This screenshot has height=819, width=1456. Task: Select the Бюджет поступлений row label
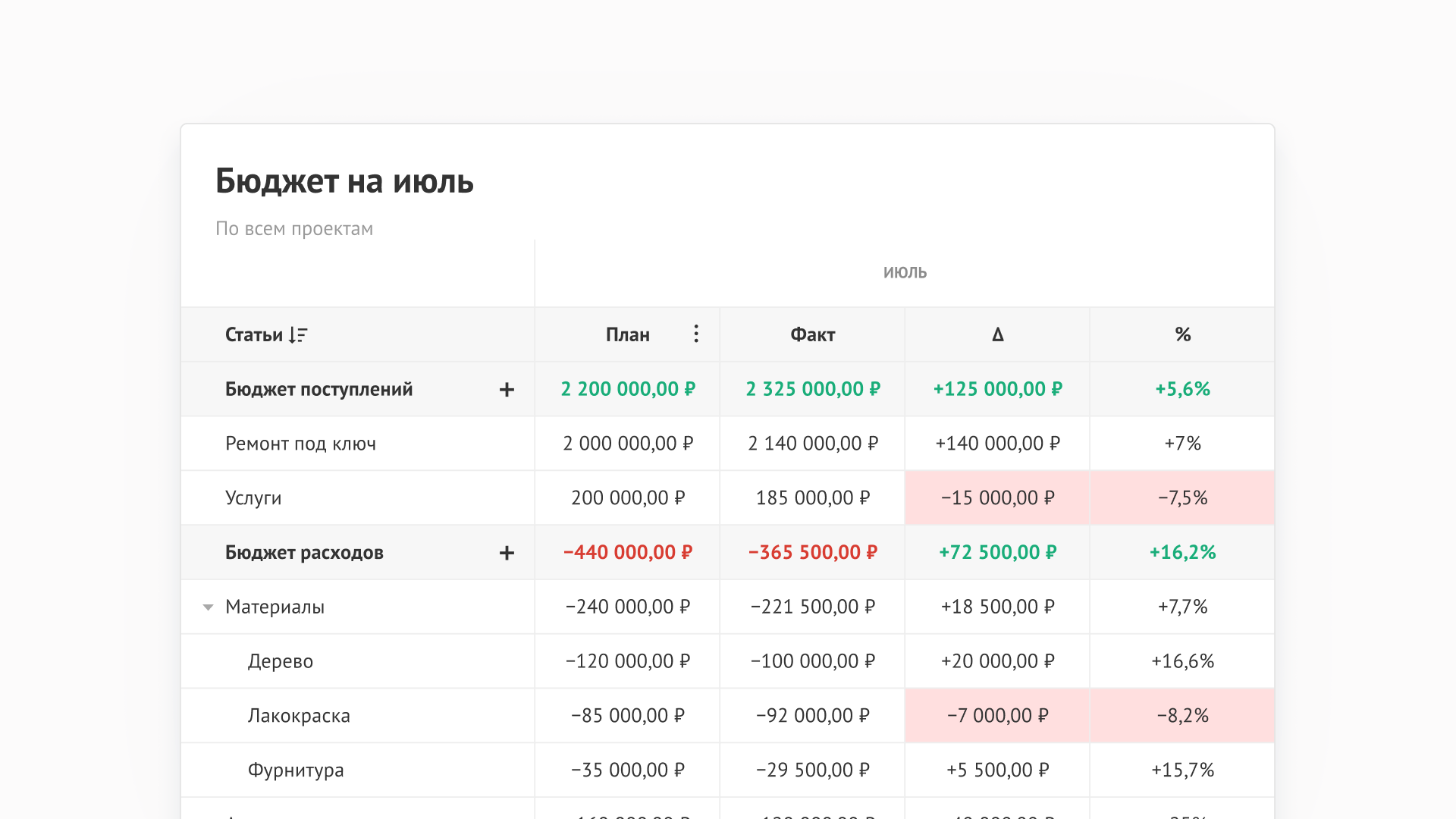(x=318, y=389)
